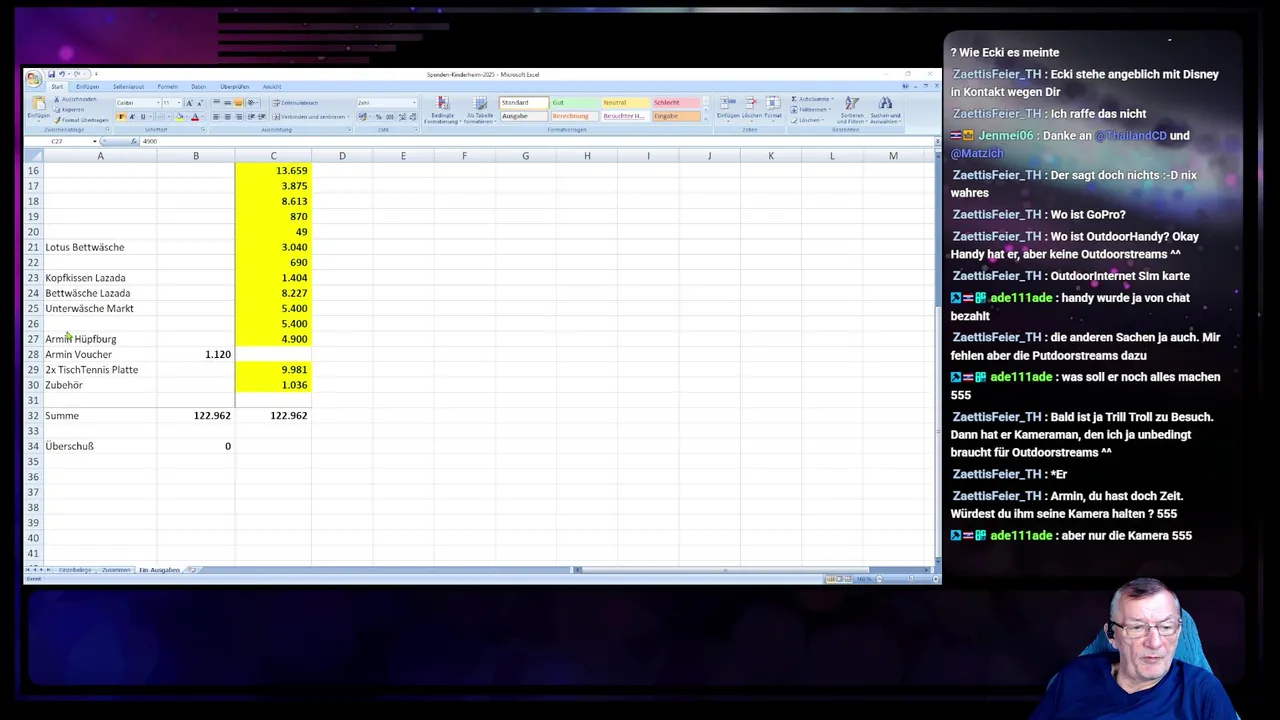Expand the cell styles gallery
This screenshot has height=720, width=1280.
tap(706, 119)
